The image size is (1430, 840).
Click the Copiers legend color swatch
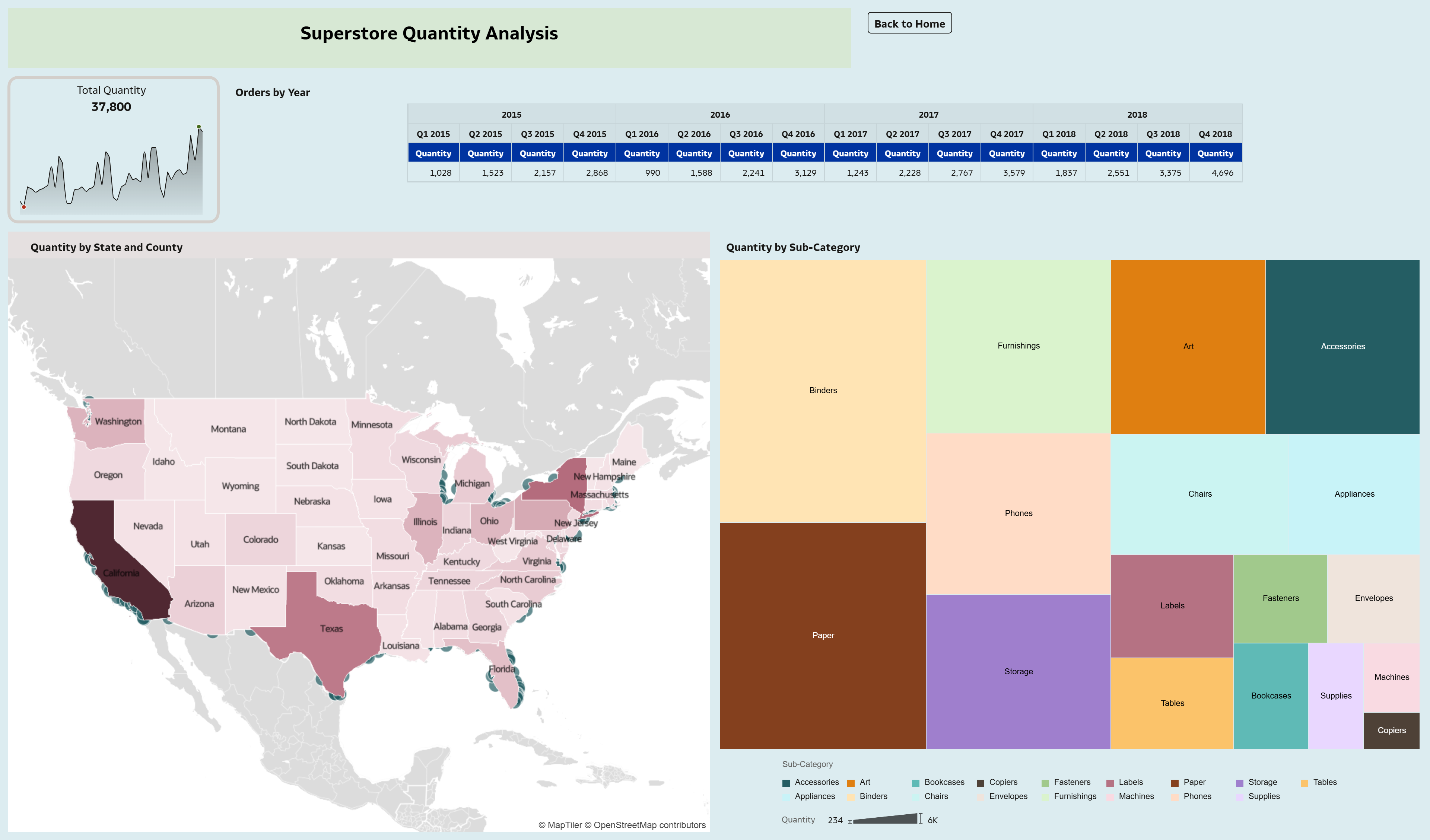[980, 783]
